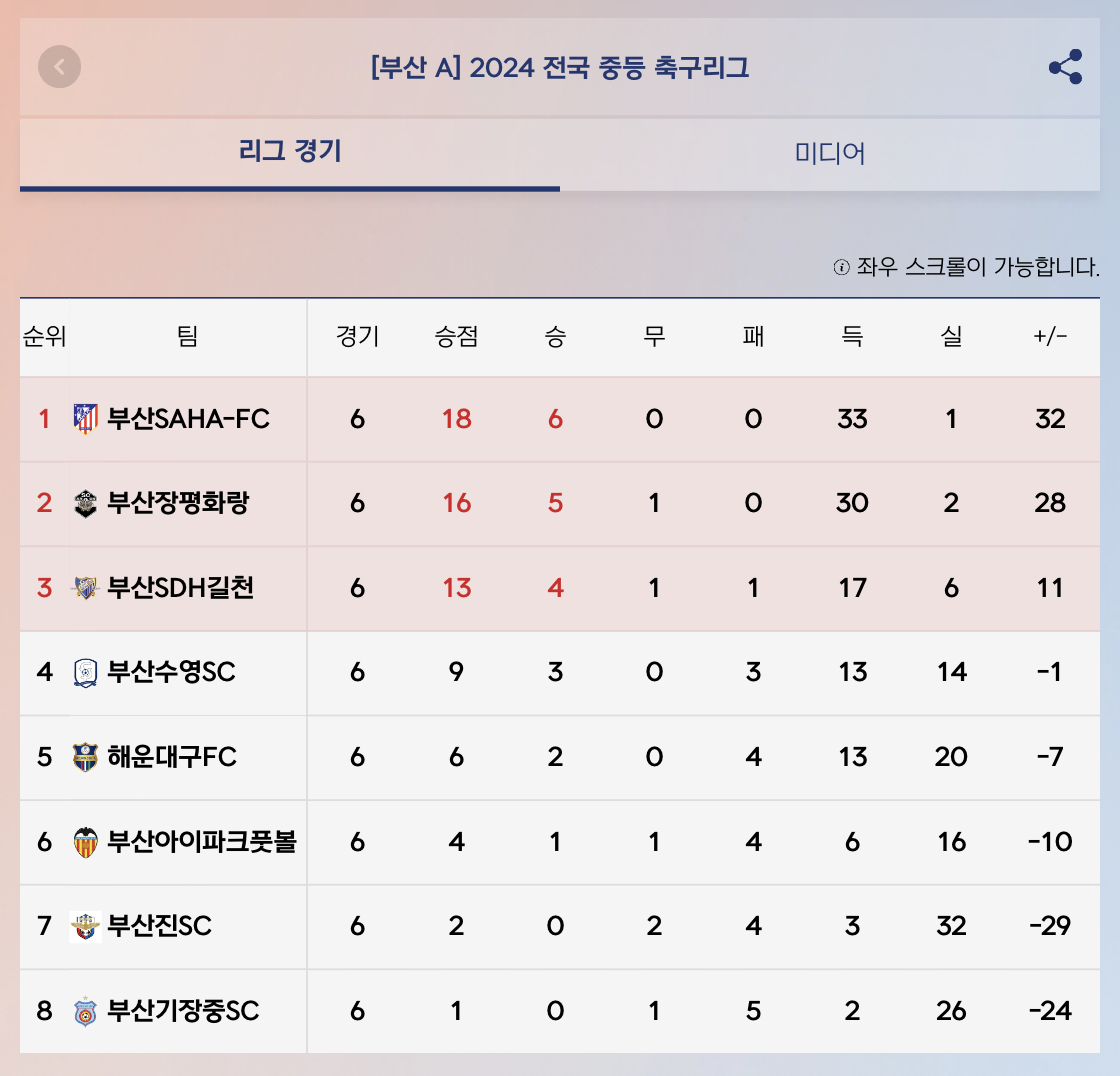The height and width of the screenshot is (1076, 1120).
Task: Switch to the 미디어 tab
Action: (x=829, y=154)
